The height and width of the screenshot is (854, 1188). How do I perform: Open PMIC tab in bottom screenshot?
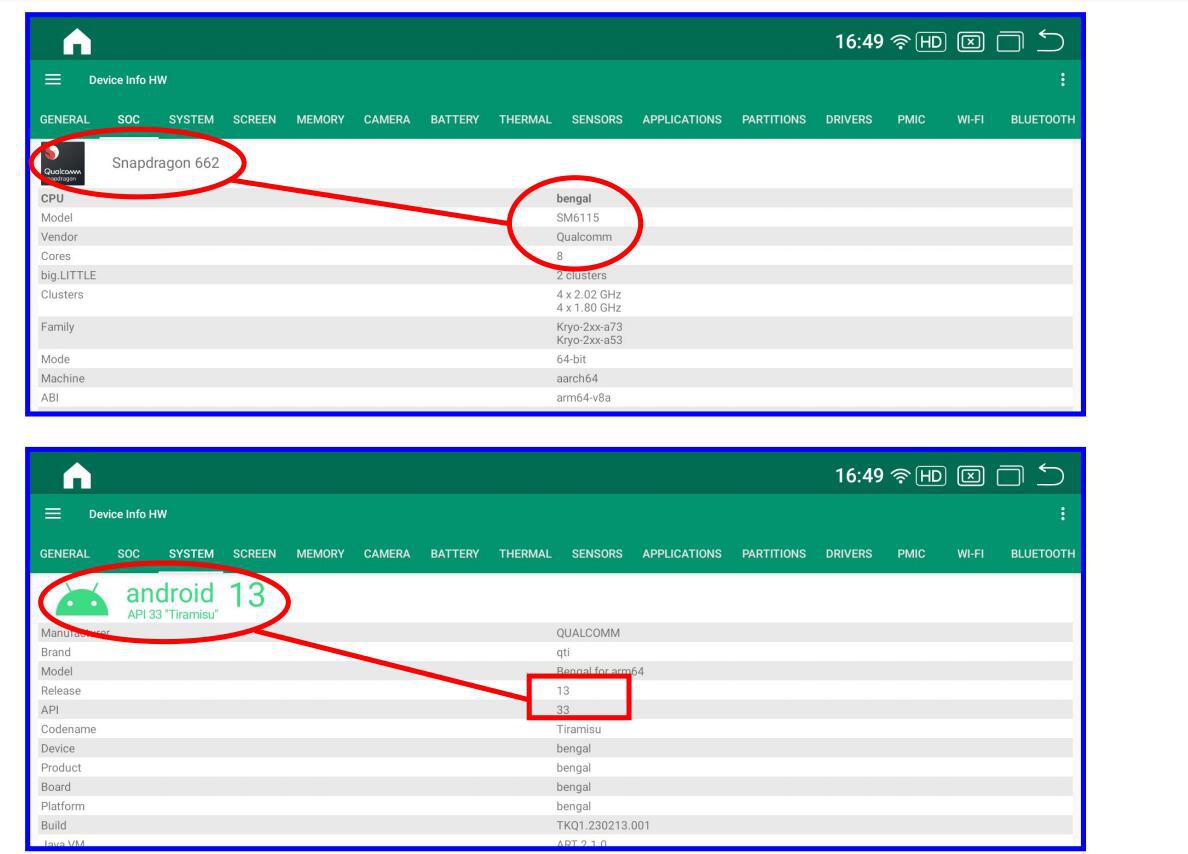click(911, 554)
